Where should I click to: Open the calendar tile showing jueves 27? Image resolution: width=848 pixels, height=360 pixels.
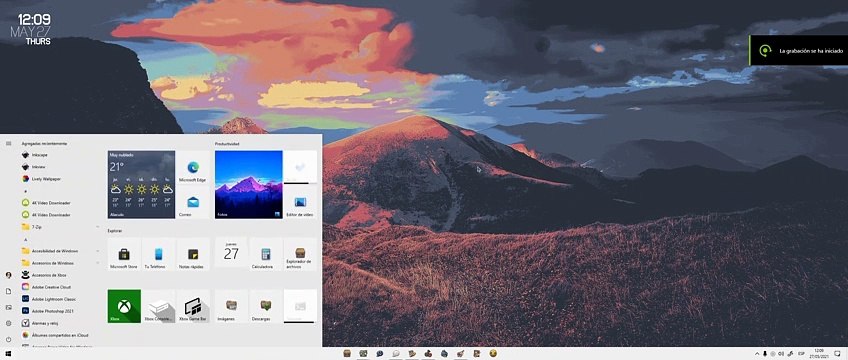click(231, 252)
